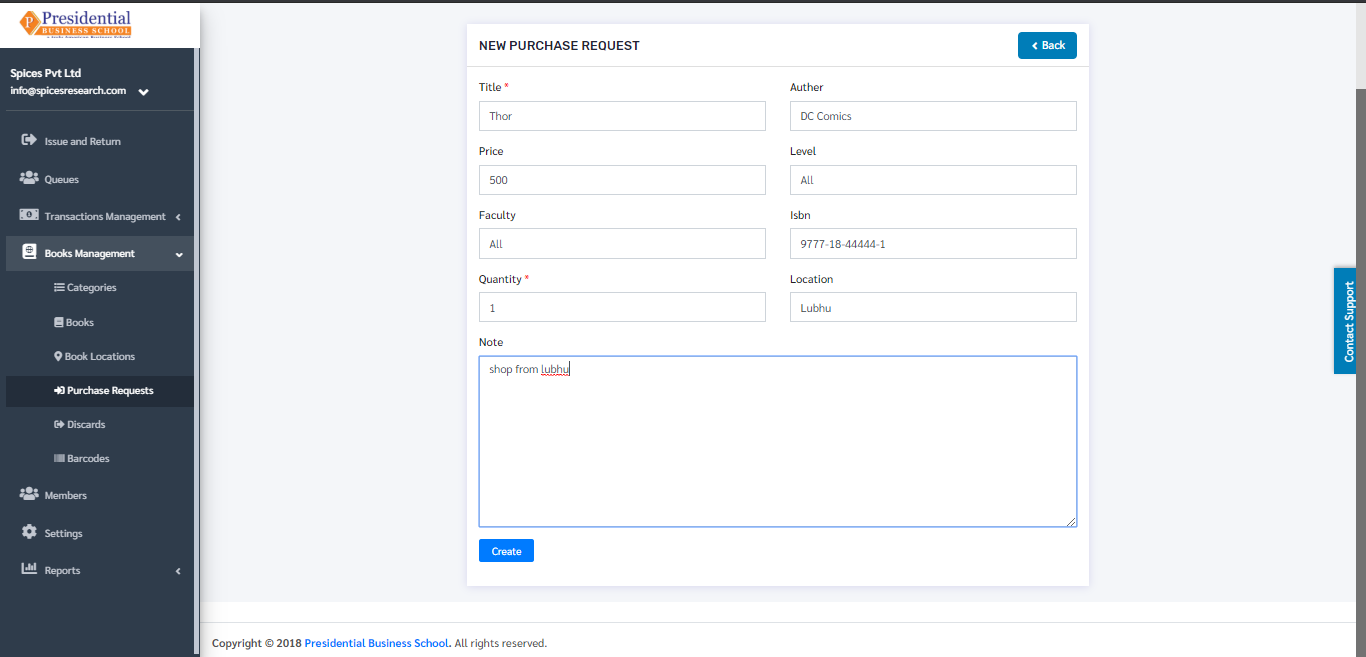Open the Contact Support side tab
The height and width of the screenshot is (657, 1366).
point(1348,321)
